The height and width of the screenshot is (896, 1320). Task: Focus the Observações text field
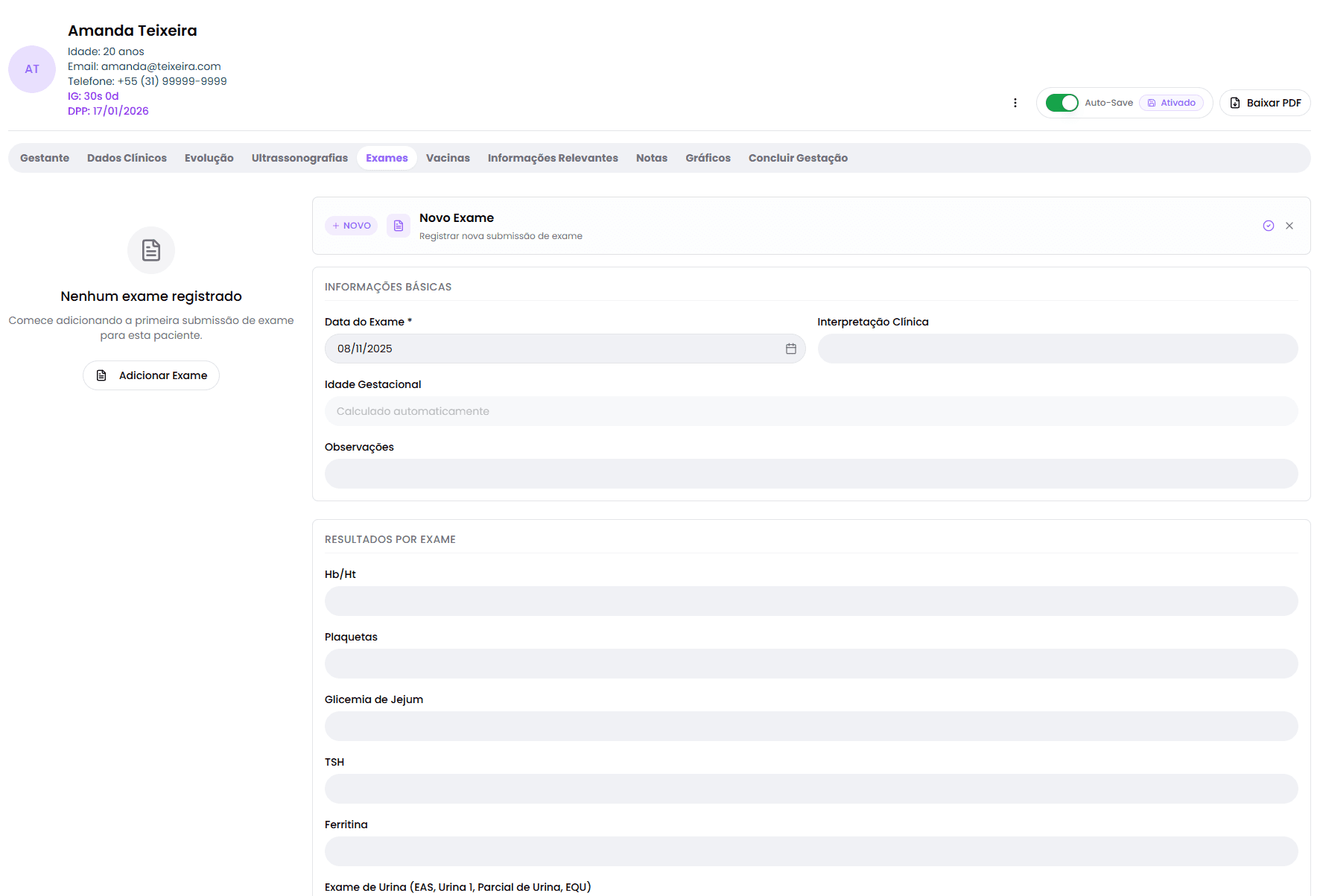(810, 474)
